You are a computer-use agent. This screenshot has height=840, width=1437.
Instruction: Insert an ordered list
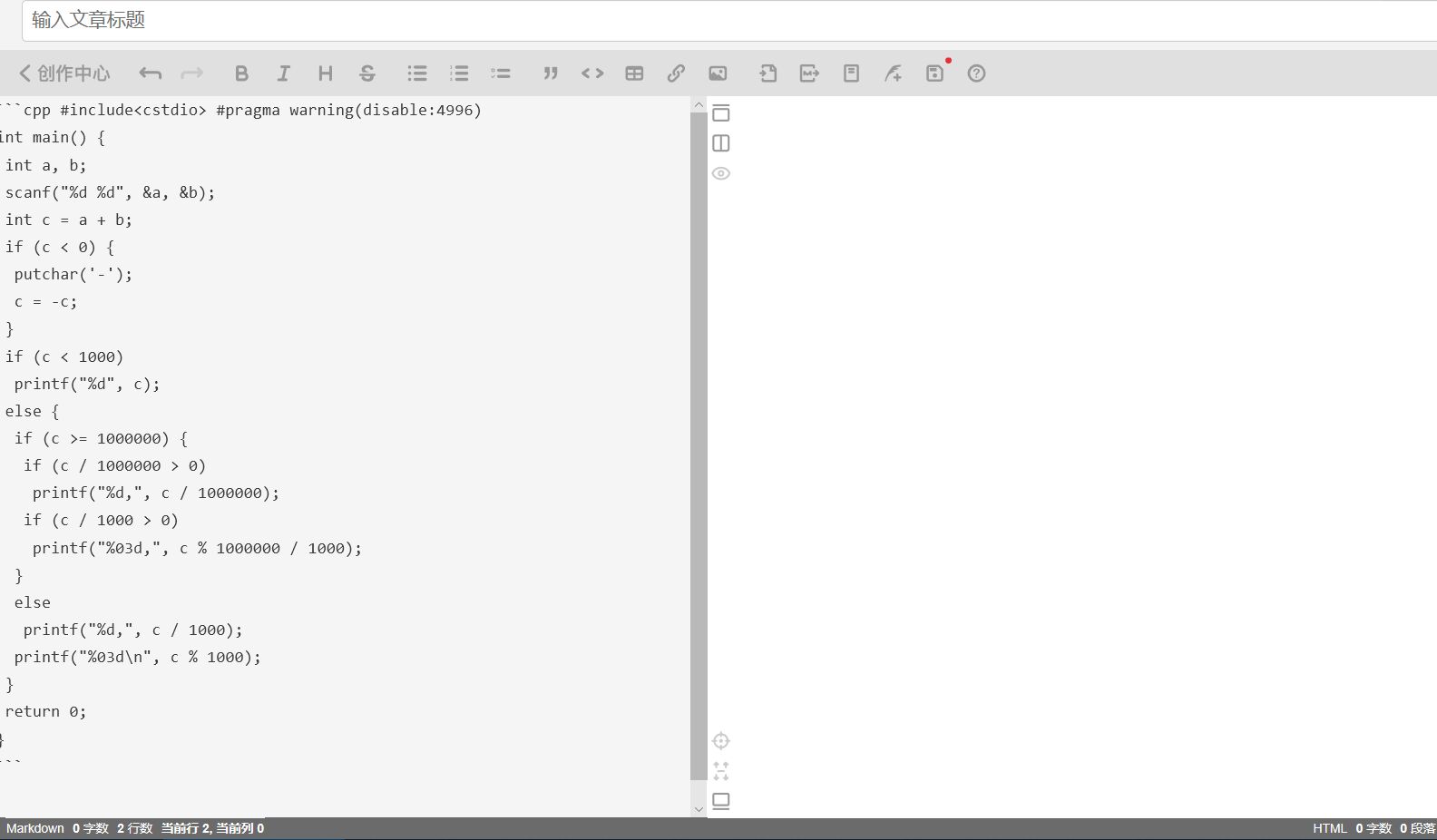pos(459,73)
